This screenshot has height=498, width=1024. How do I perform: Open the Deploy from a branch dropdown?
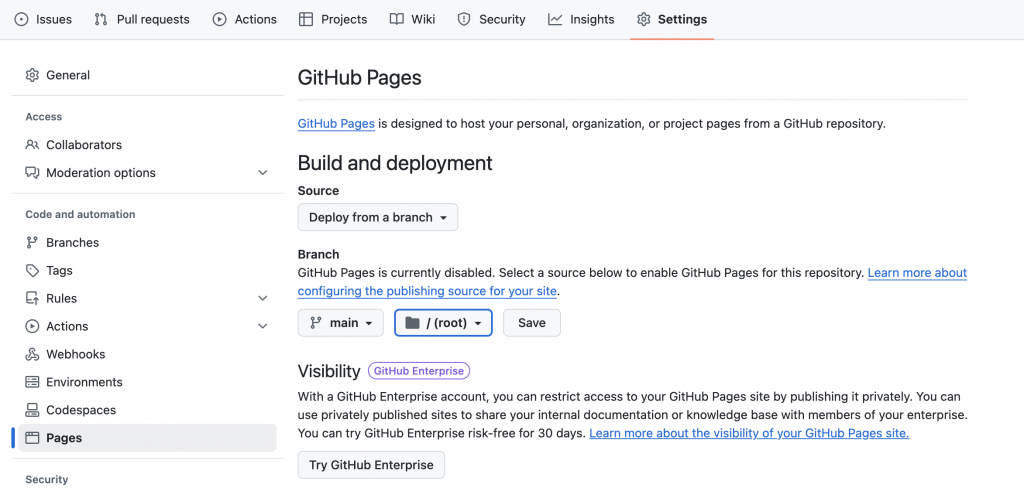[377, 217]
